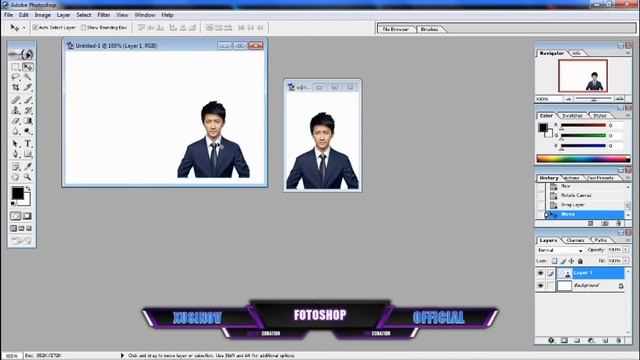
Task: Select the Clone Stamp tool
Action: point(16,110)
